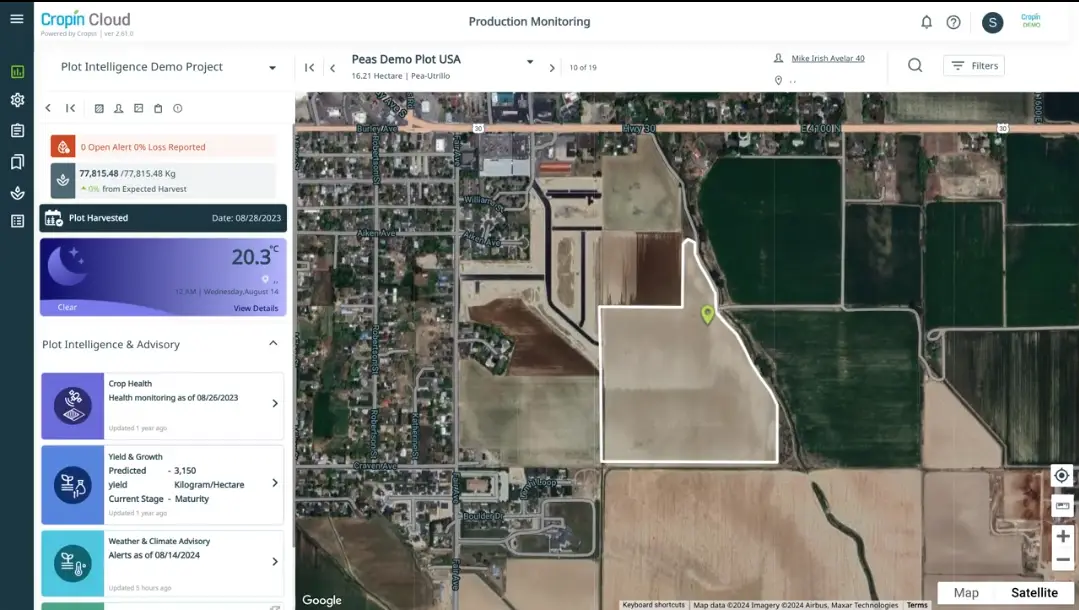Screen dimensions: 1079x610
Task: Click View Details on weather card
Action: pyautogui.click(x=256, y=308)
